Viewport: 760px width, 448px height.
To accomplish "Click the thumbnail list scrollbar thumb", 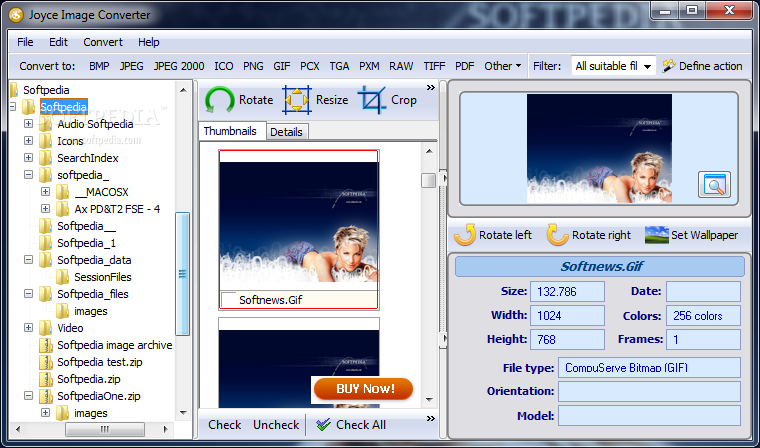I will pos(428,180).
